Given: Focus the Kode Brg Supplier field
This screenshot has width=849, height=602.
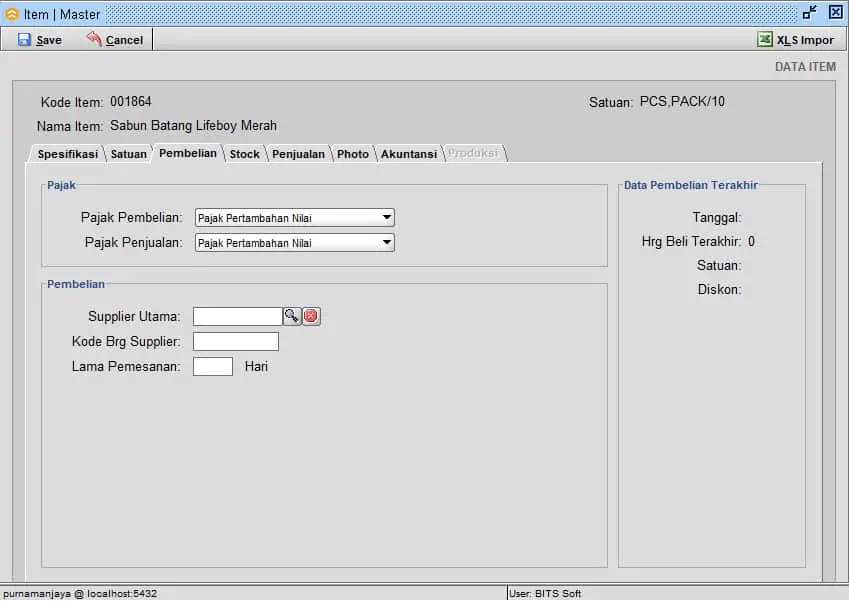Looking at the screenshot, I should [236, 342].
